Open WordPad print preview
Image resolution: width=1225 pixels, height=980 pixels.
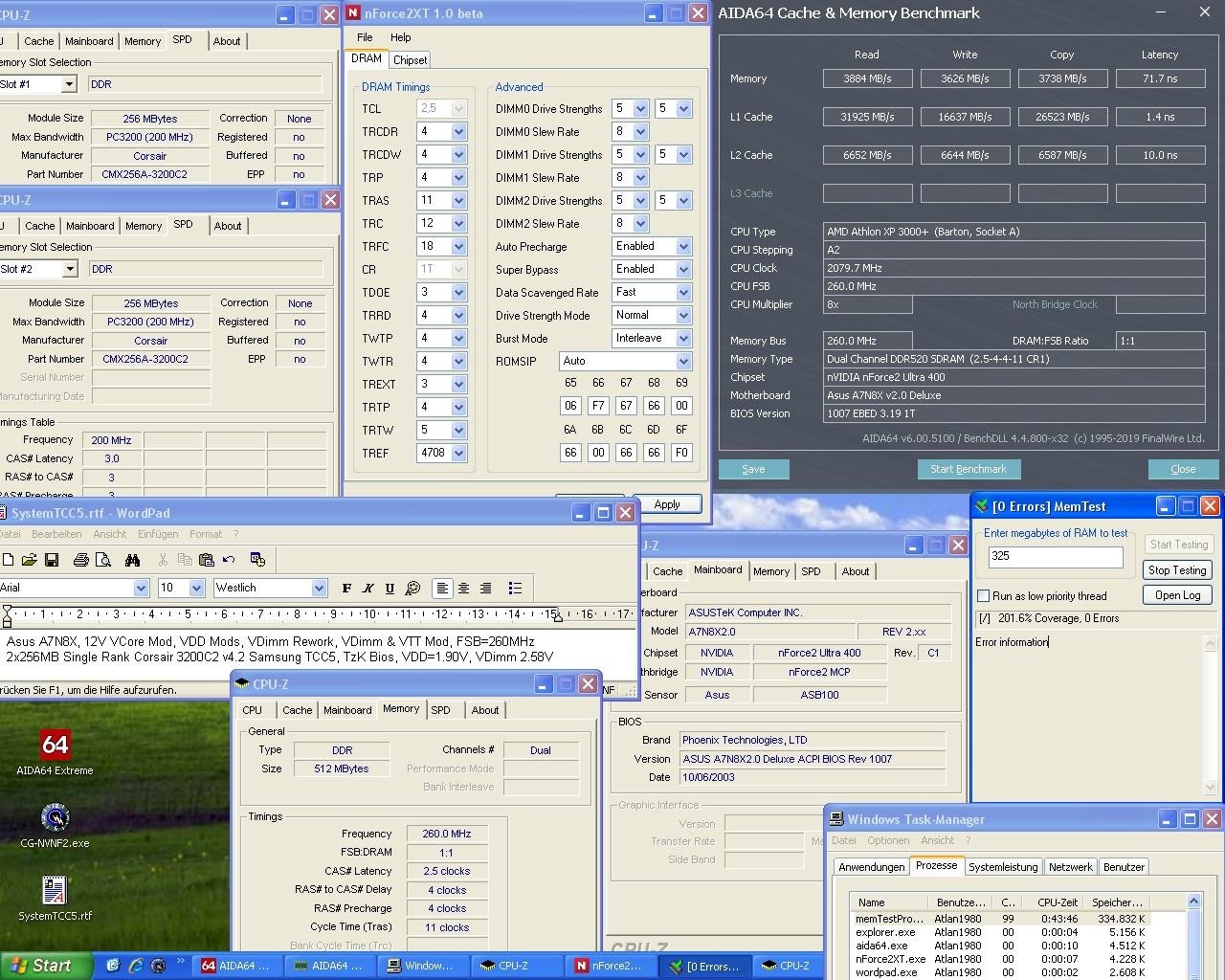tap(104, 560)
